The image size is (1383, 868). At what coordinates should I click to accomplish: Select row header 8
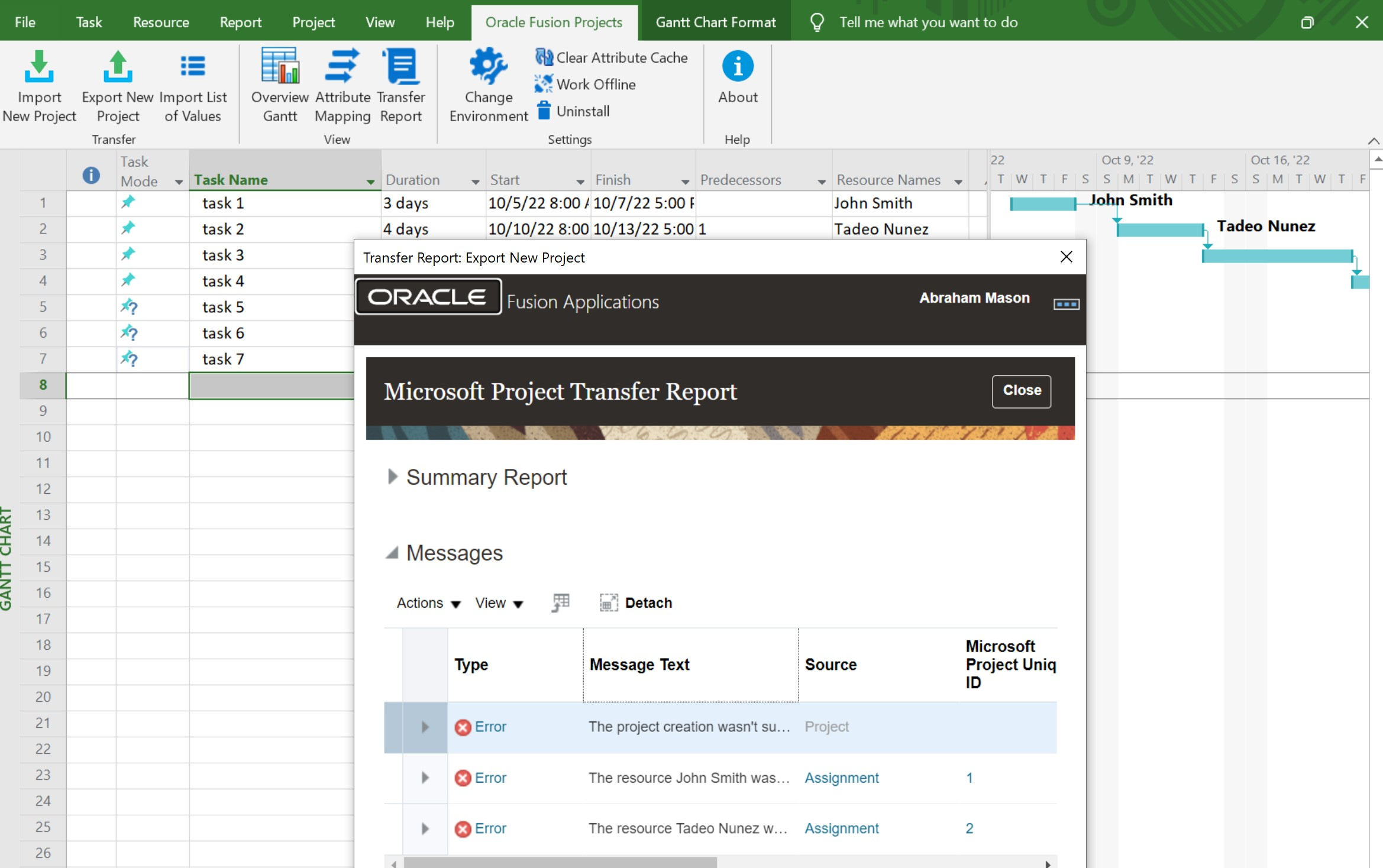pos(43,385)
